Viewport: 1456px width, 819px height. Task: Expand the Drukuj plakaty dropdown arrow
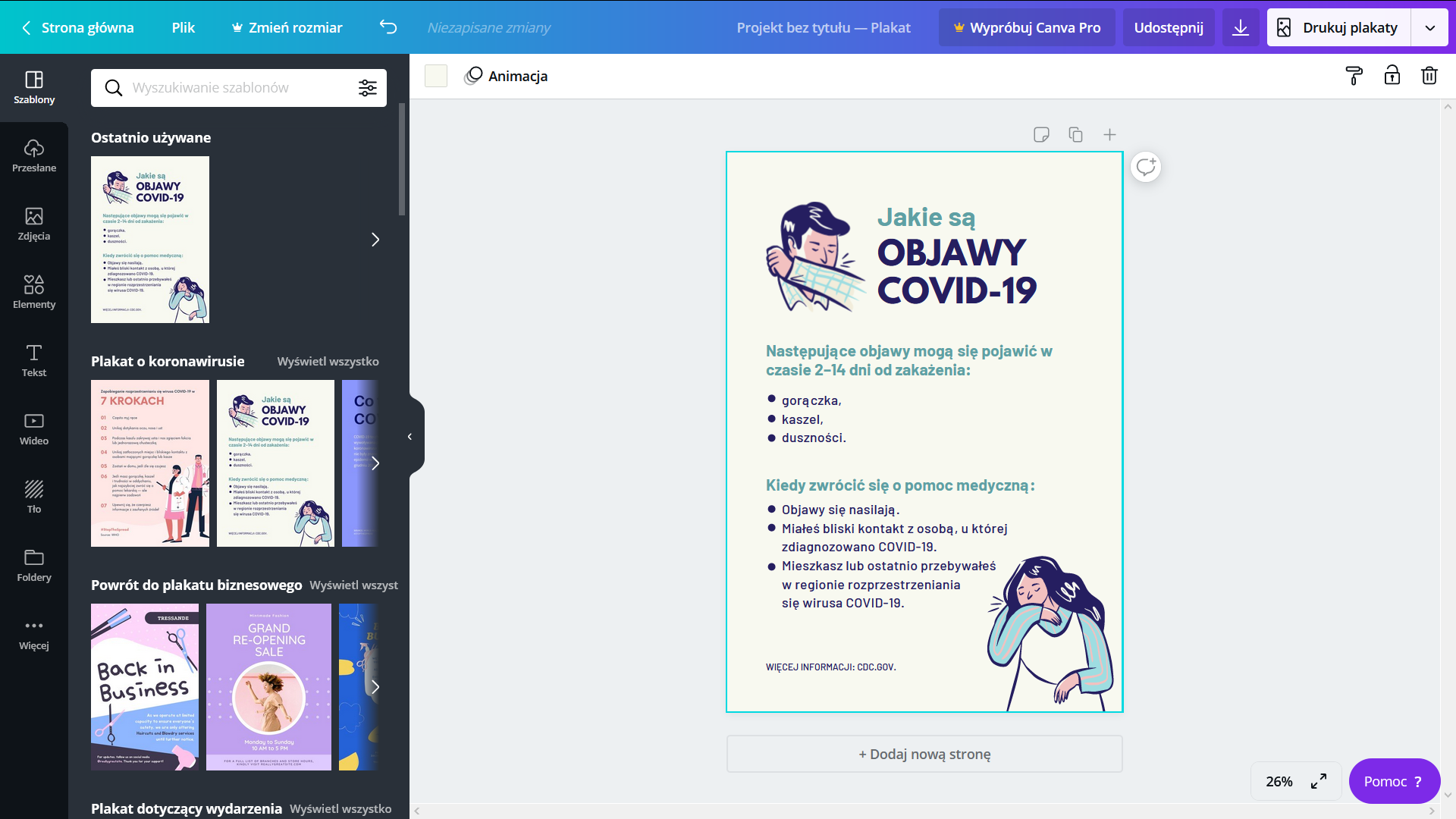pos(1429,28)
